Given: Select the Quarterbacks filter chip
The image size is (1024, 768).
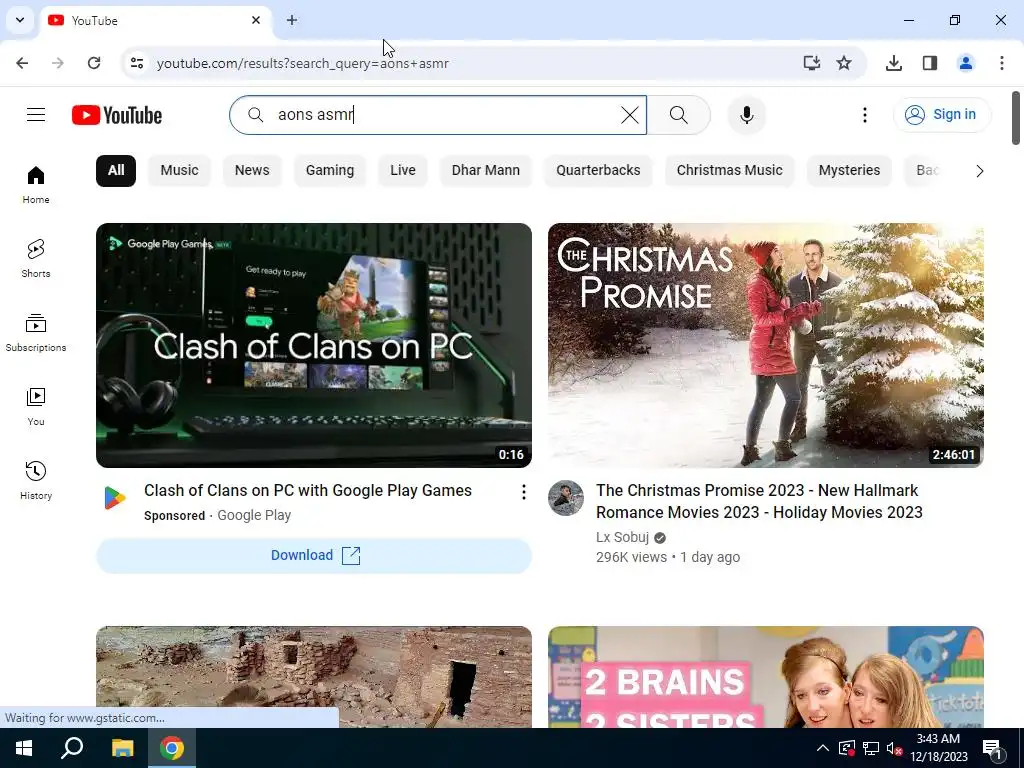Looking at the screenshot, I should (598, 170).
